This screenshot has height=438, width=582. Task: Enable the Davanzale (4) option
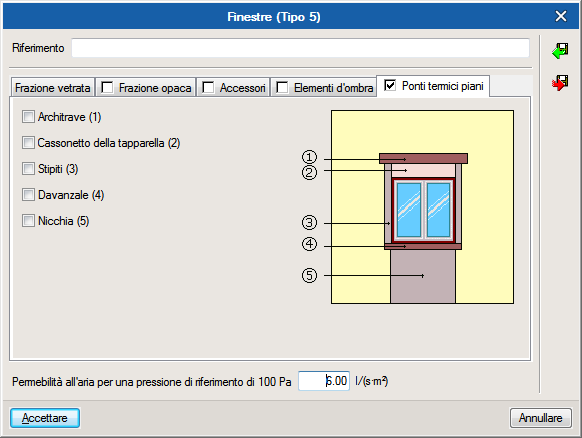point(28,195)
